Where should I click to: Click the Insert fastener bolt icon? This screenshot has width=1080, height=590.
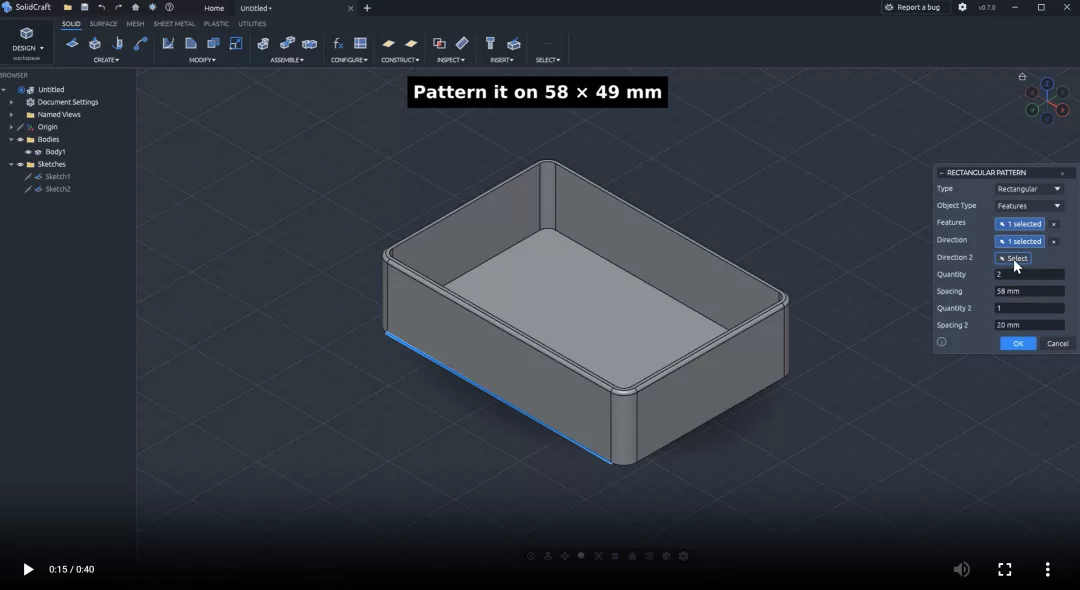click(x=490, y=43)
